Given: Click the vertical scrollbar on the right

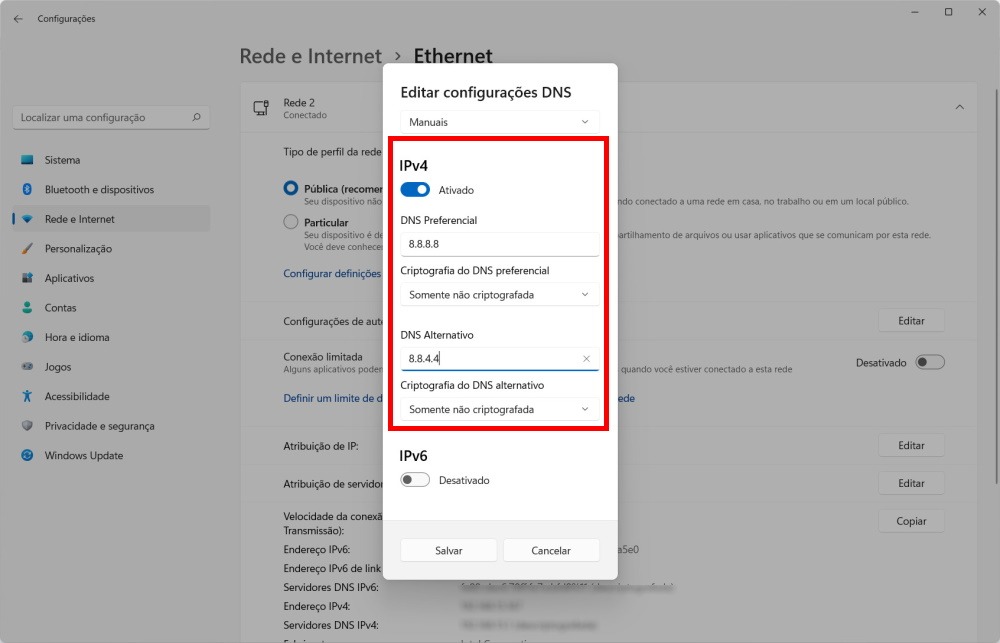Looking at the screenshot, I should [x=996, y=286].
